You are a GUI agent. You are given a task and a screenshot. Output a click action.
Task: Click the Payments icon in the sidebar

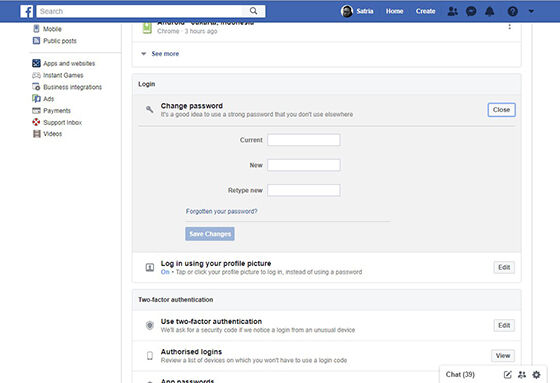36,110
